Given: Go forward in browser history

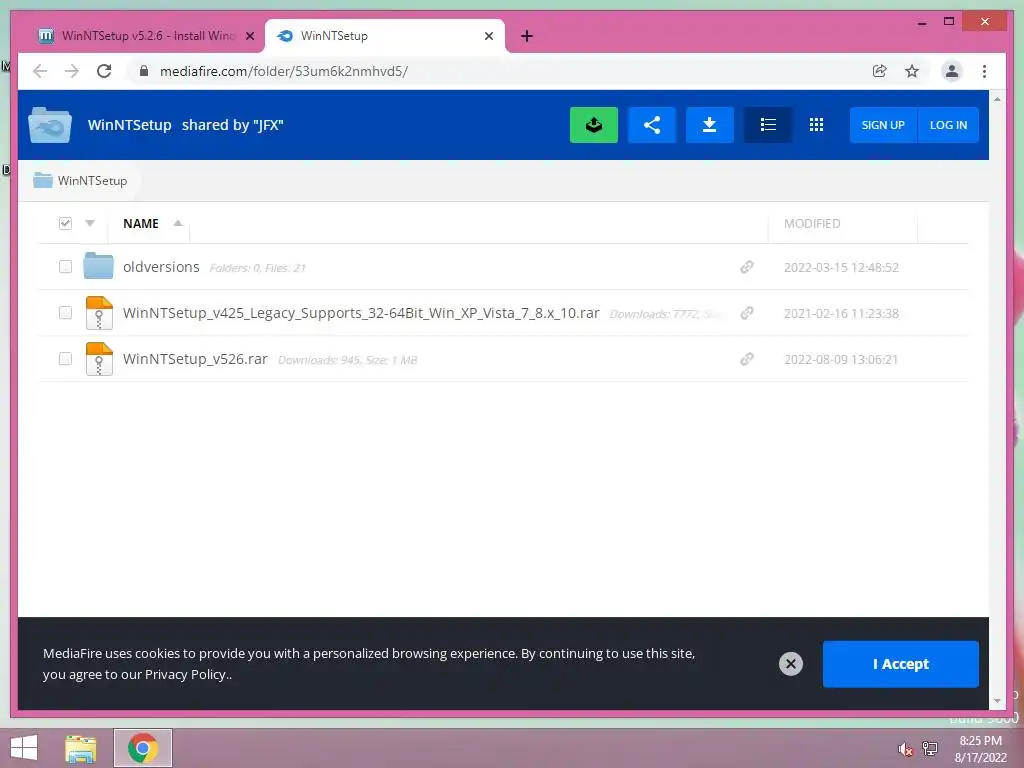Looking at the screenshot, I should point(72,71).
